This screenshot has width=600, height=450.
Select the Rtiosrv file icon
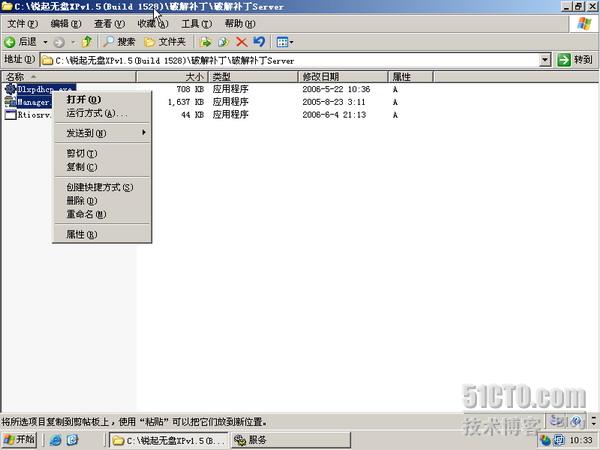pyautogui.click(x=10, y=115)
